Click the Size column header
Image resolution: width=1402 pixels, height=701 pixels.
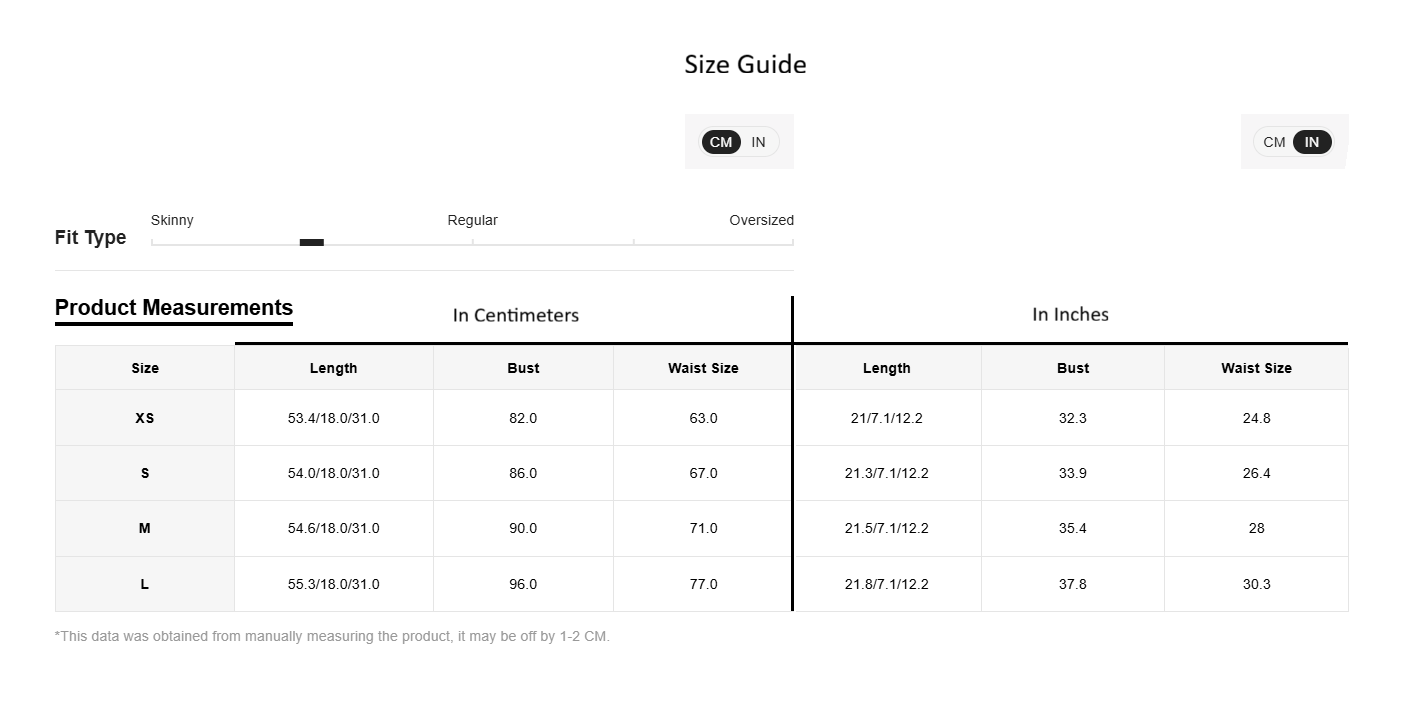coord(145,368)
